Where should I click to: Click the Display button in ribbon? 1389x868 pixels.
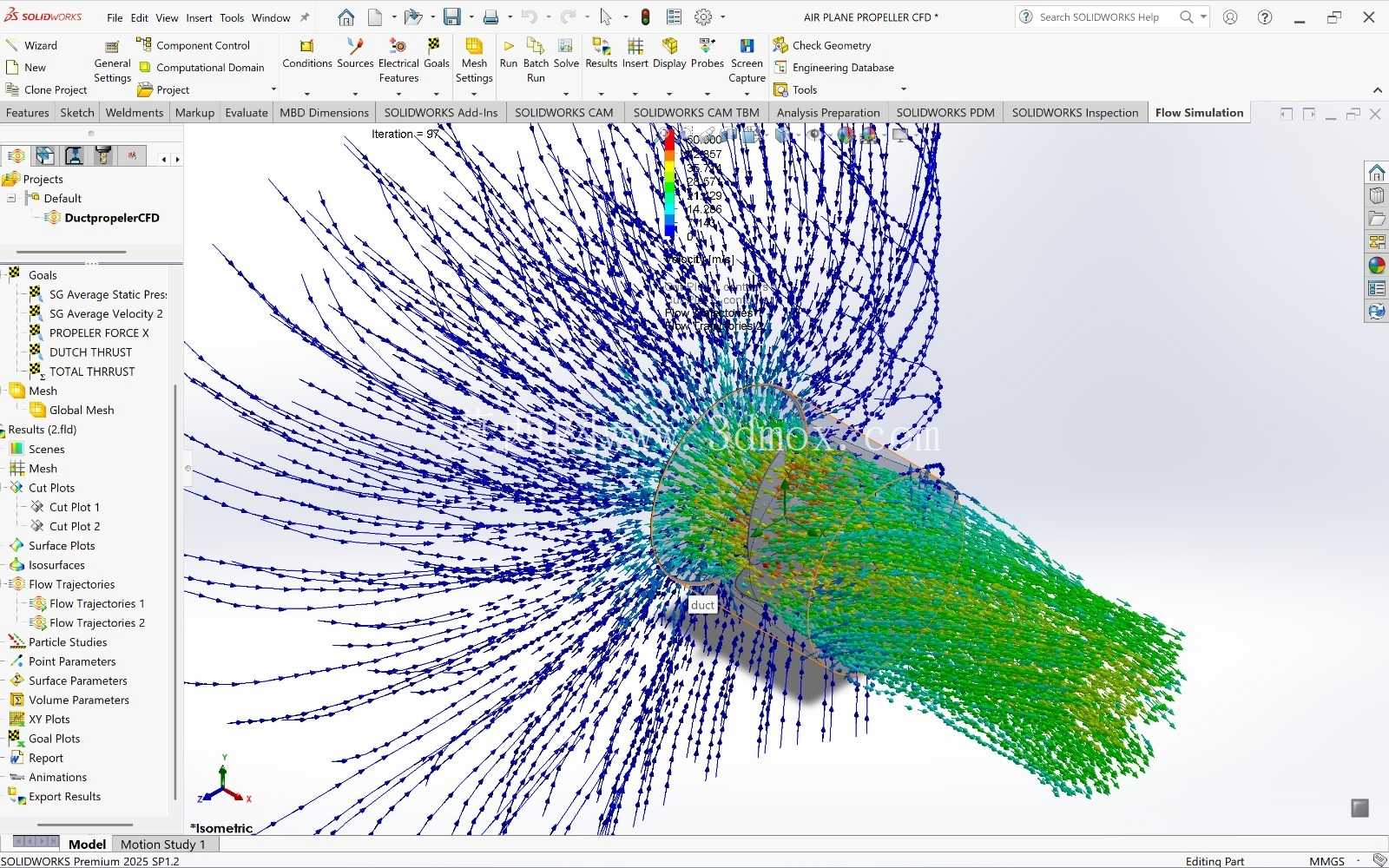669,54
